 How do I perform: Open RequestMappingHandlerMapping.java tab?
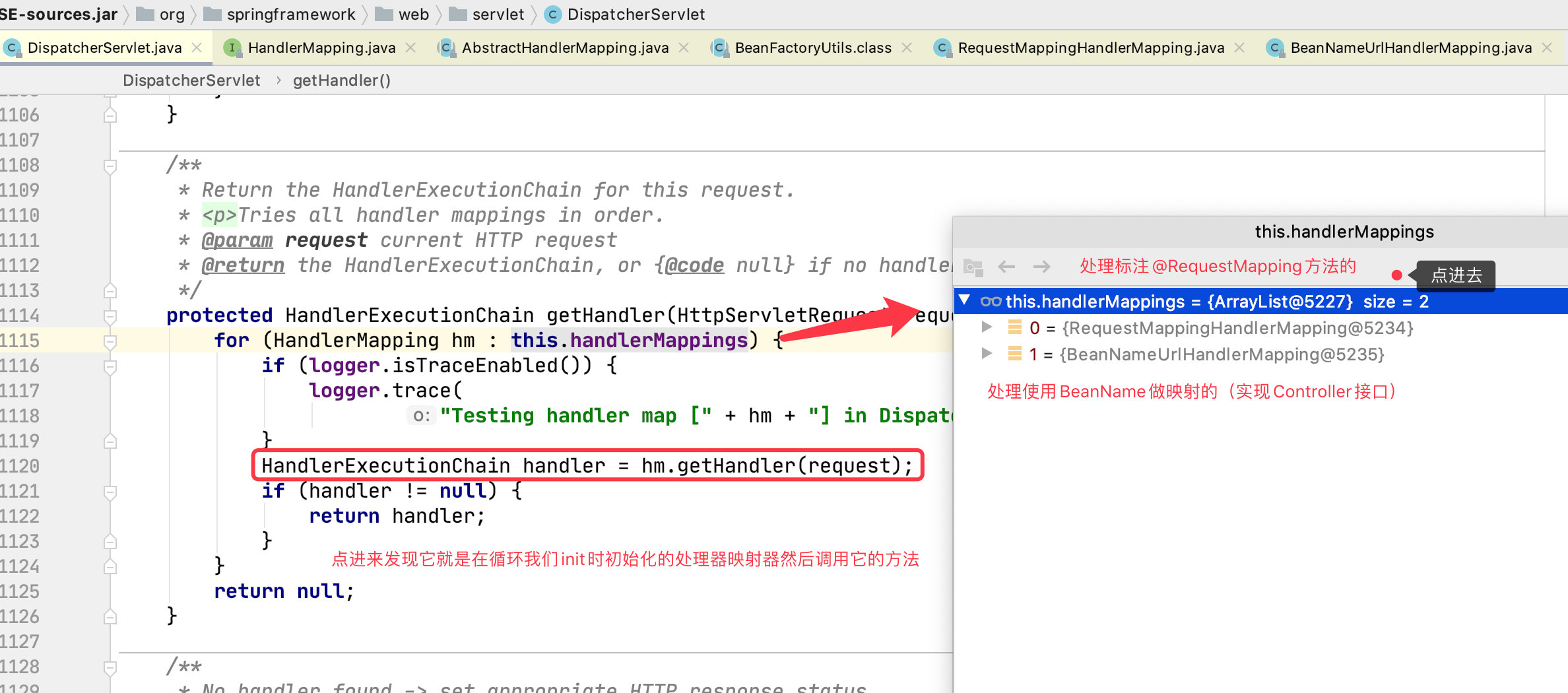click(x=1091, y=48)
